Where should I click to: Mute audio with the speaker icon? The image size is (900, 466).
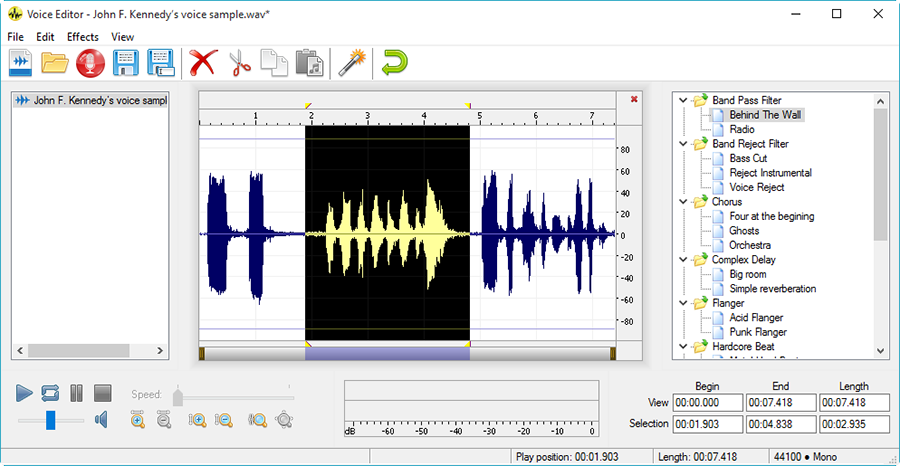pyautogui.click(x=100, y=419)
